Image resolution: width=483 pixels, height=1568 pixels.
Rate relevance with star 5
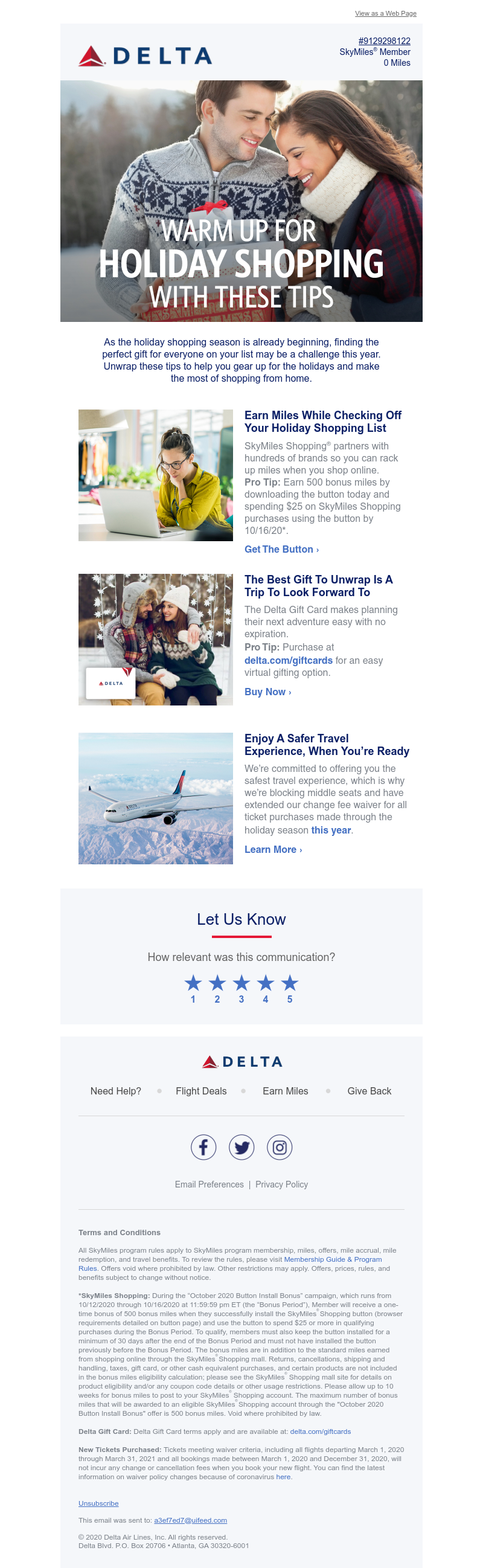290,989
